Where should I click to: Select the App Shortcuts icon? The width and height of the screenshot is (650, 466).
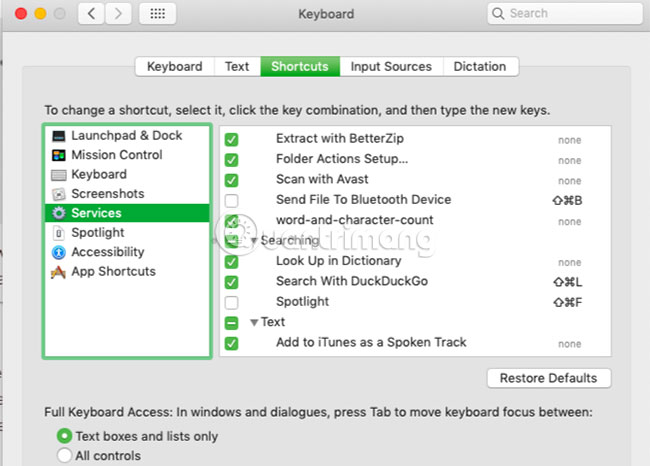pyautogui.click(x=59, y=272)
